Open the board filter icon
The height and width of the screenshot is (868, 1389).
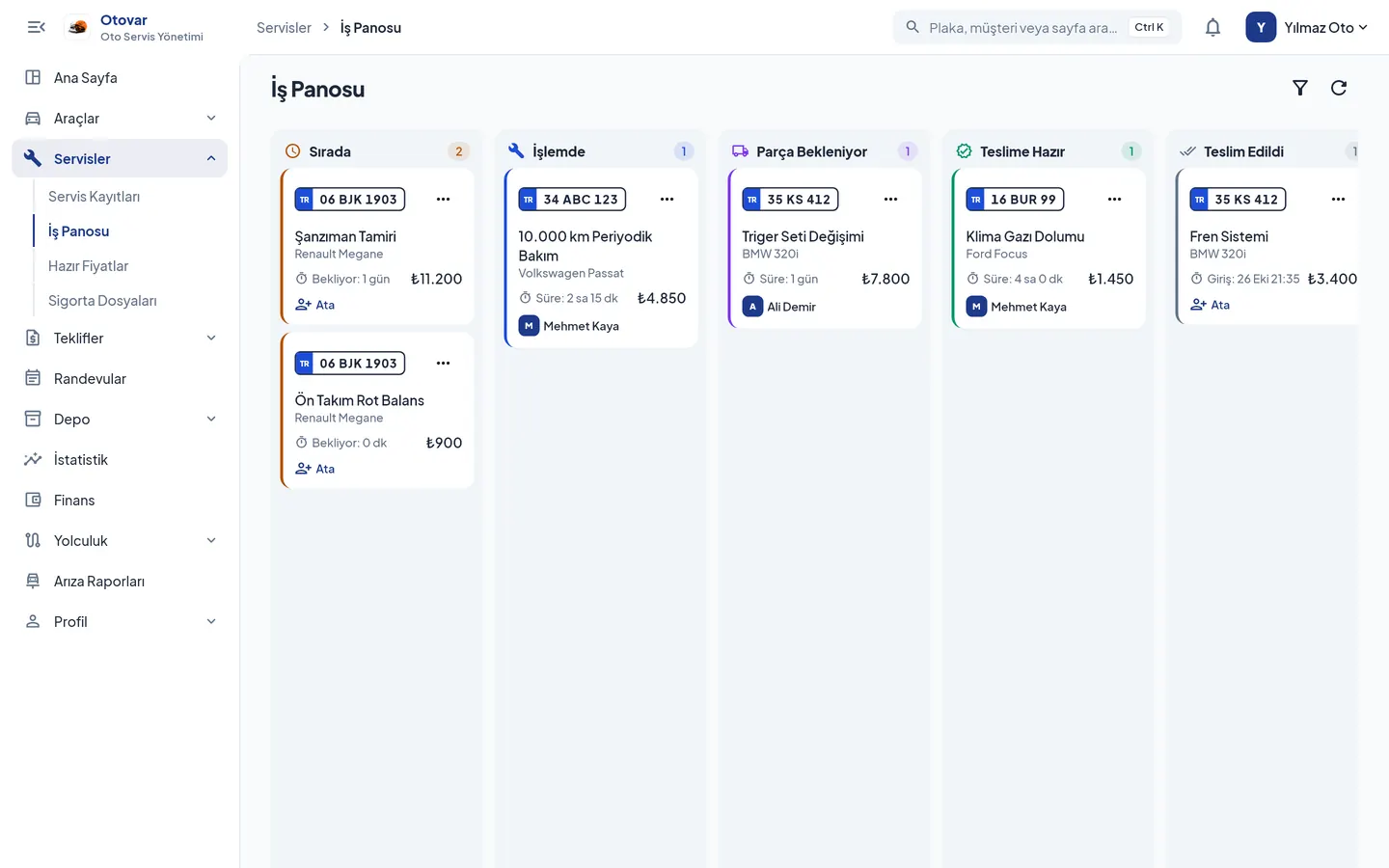pyautogui.click(x=1300, y=88)
